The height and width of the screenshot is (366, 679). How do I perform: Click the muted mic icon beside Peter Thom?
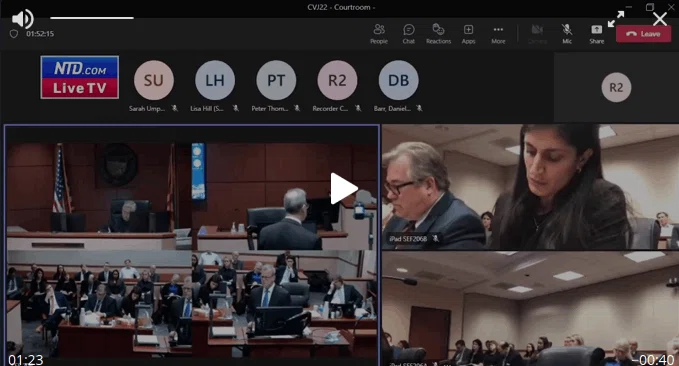[297, 108]
